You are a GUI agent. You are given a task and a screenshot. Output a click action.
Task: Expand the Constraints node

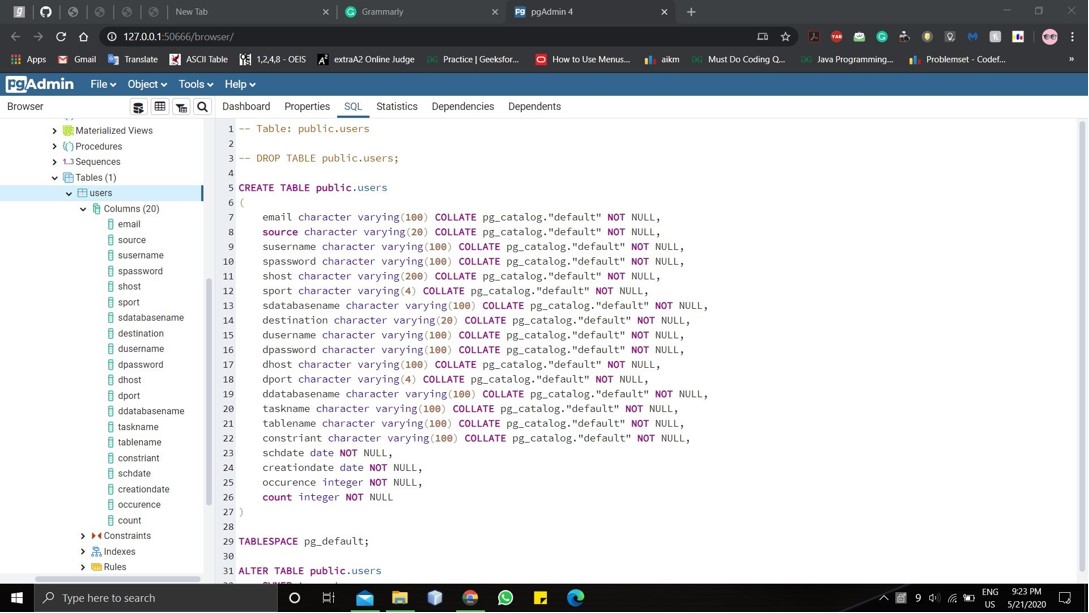pyautogui.click(x=83, y=535)
